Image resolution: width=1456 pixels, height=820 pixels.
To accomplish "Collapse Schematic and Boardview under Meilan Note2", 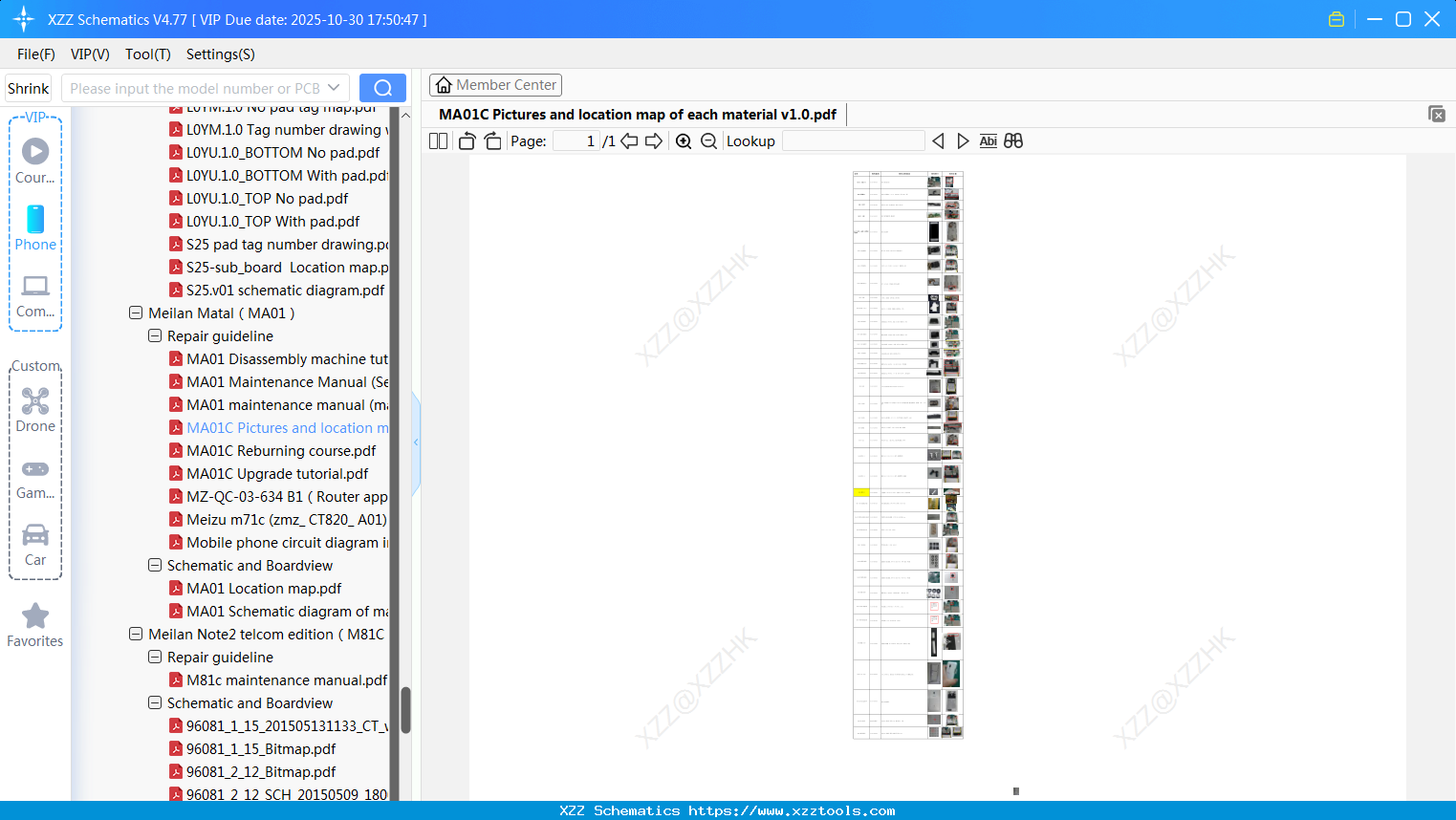I will click(155, 703).
